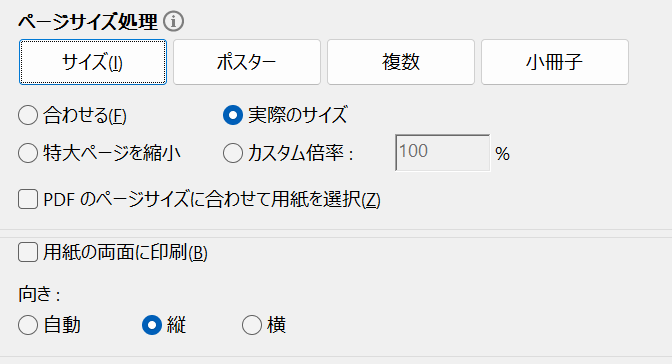672x364 pixels.
Task: Select the 横 landscape orientation radio
Action: pos(252,325)
